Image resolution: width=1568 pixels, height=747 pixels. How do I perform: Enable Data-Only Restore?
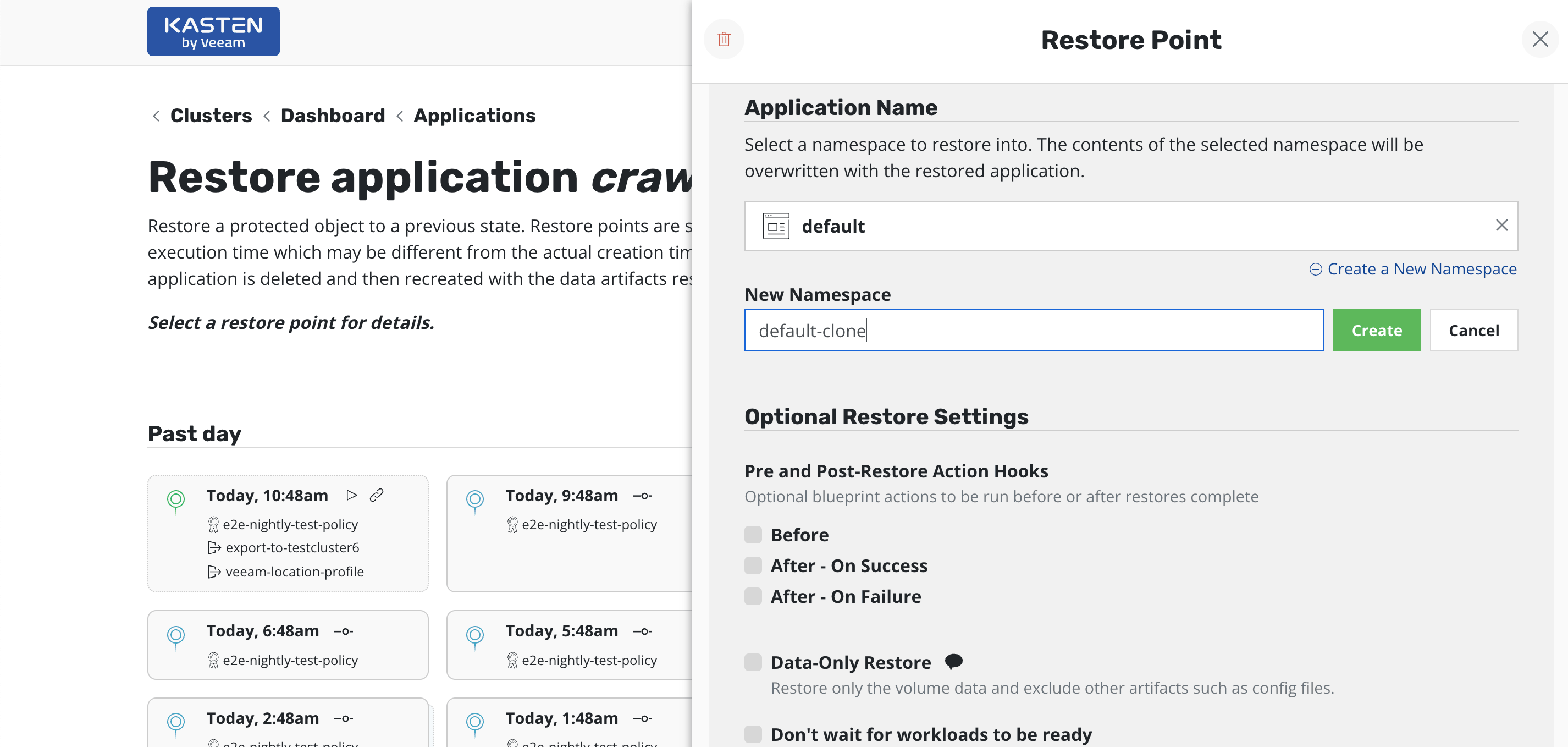[752, 662]
